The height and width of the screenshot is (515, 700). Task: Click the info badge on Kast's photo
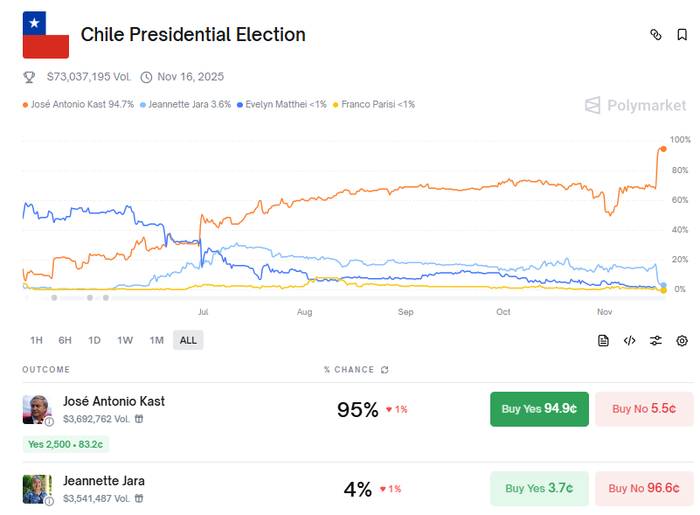(49, 421)
